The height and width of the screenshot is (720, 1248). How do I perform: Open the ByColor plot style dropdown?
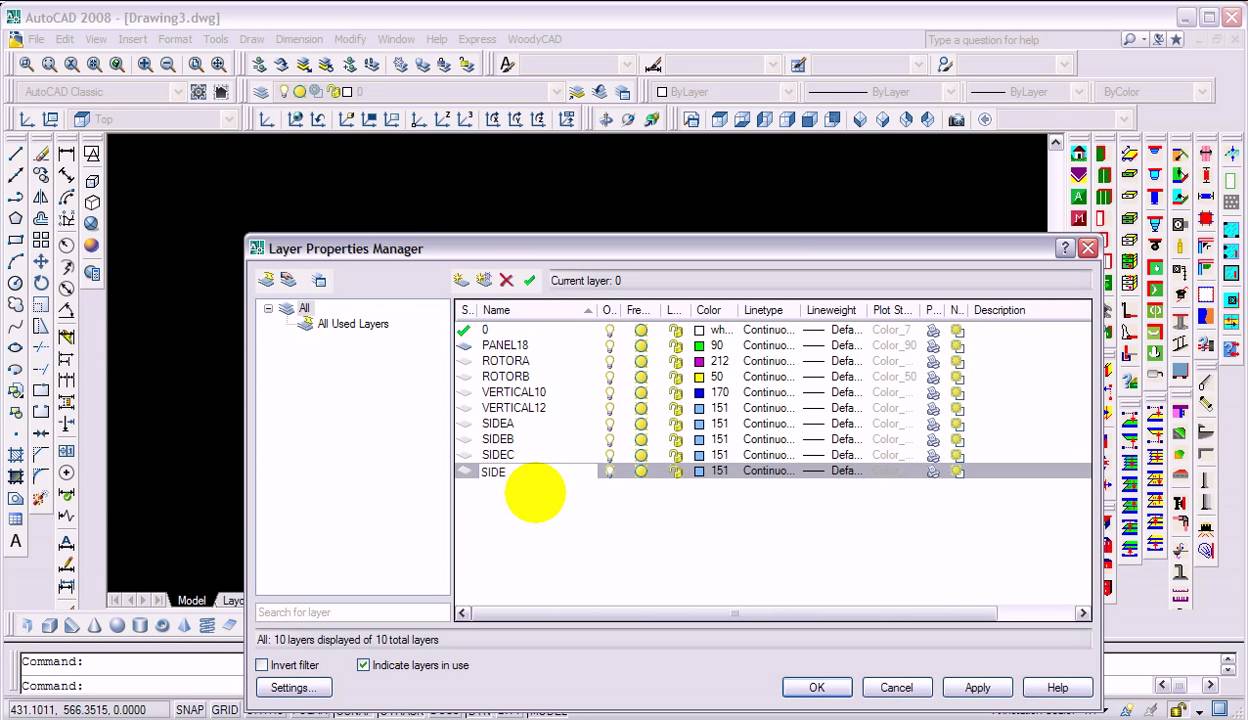[x=1202, y=91]
